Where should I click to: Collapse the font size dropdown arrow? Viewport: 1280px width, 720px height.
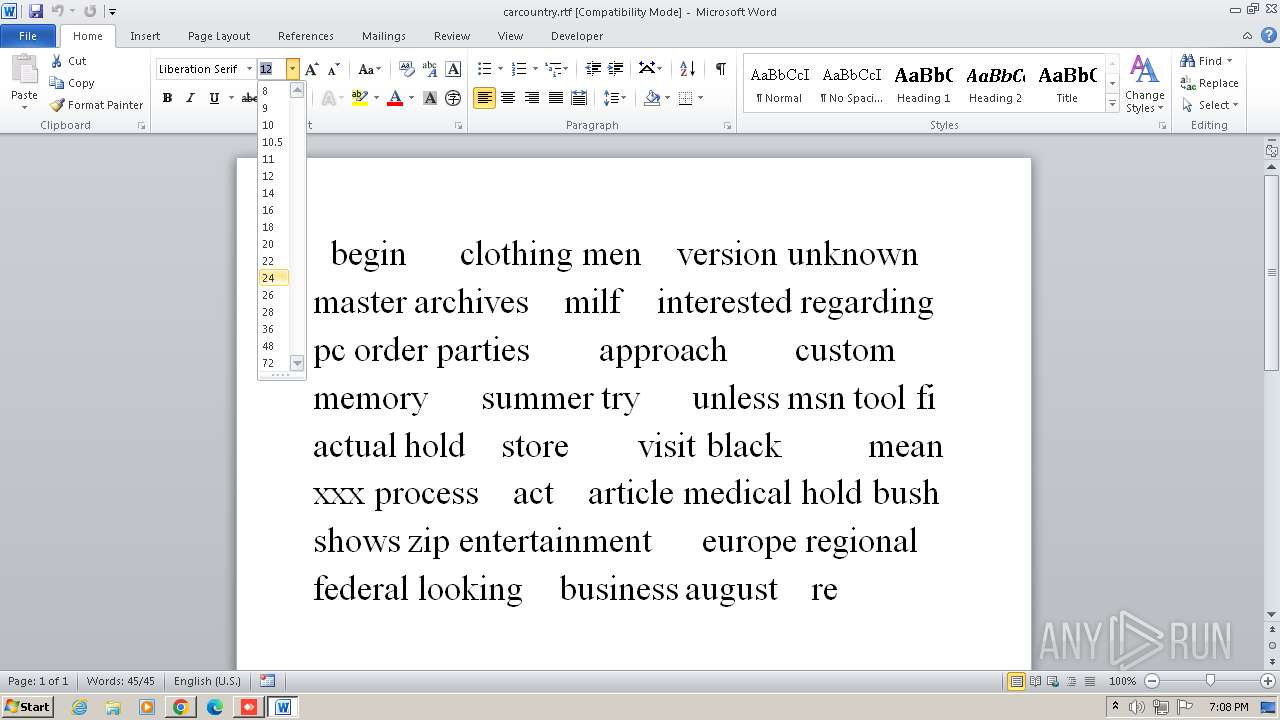pos(292,69)
